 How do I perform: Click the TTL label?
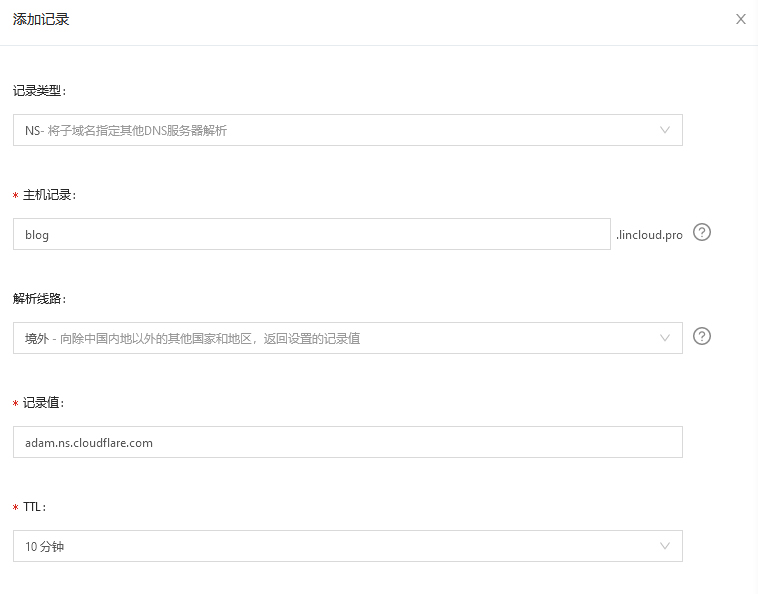tap(34, 507)
